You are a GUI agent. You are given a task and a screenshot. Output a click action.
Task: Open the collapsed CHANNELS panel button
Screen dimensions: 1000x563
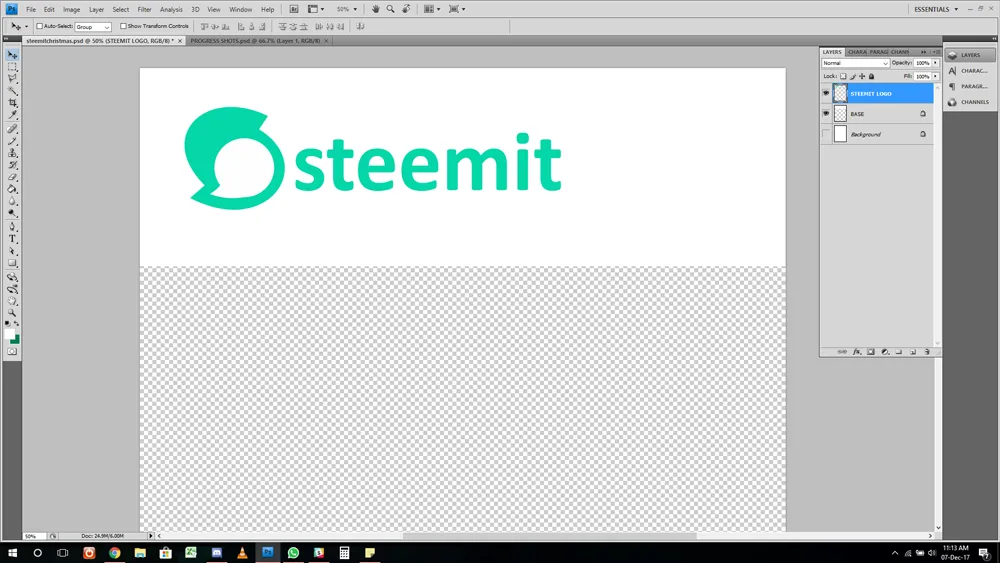969,102
